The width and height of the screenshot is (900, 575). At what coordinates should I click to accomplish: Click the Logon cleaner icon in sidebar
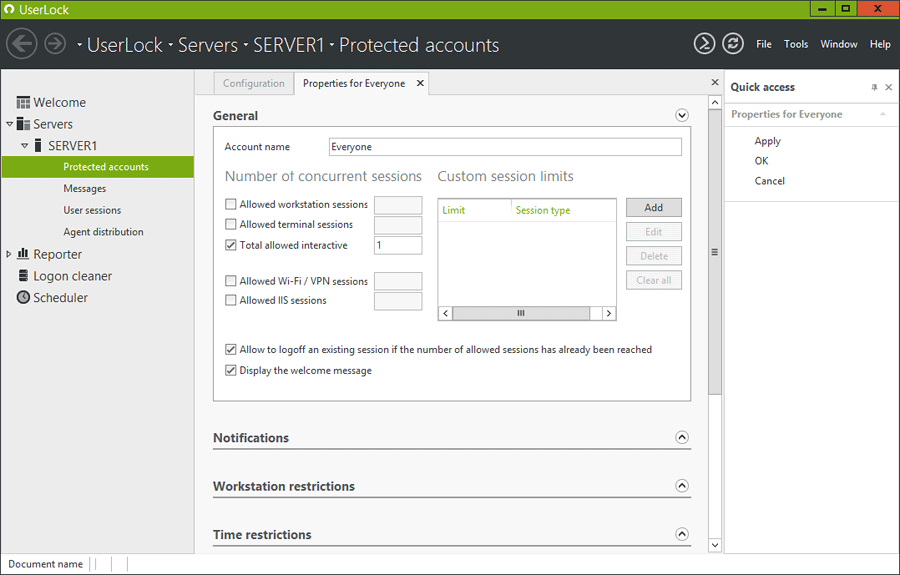pyautogui.click(x=23, y=276)
